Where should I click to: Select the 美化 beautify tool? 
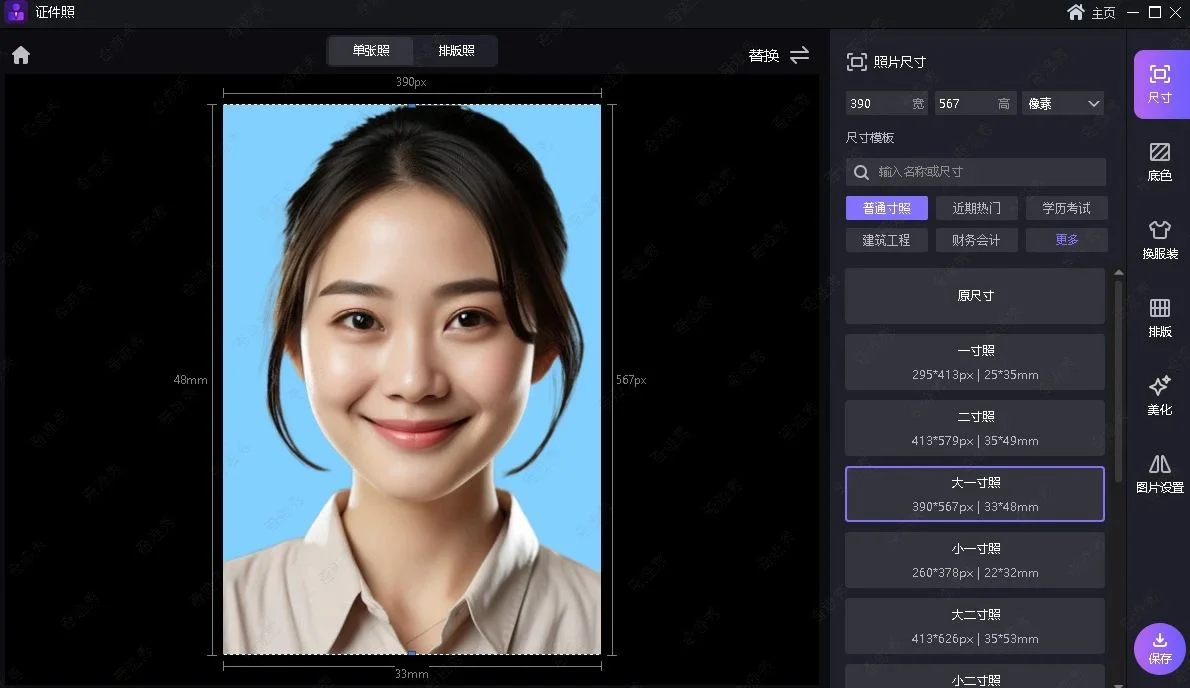click(x=1159, y=395)
